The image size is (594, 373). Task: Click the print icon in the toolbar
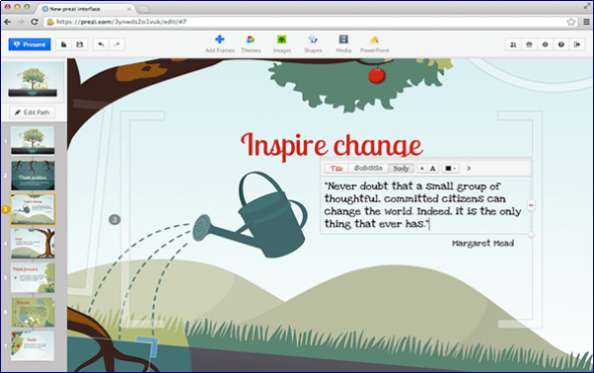tap(529, 44)
